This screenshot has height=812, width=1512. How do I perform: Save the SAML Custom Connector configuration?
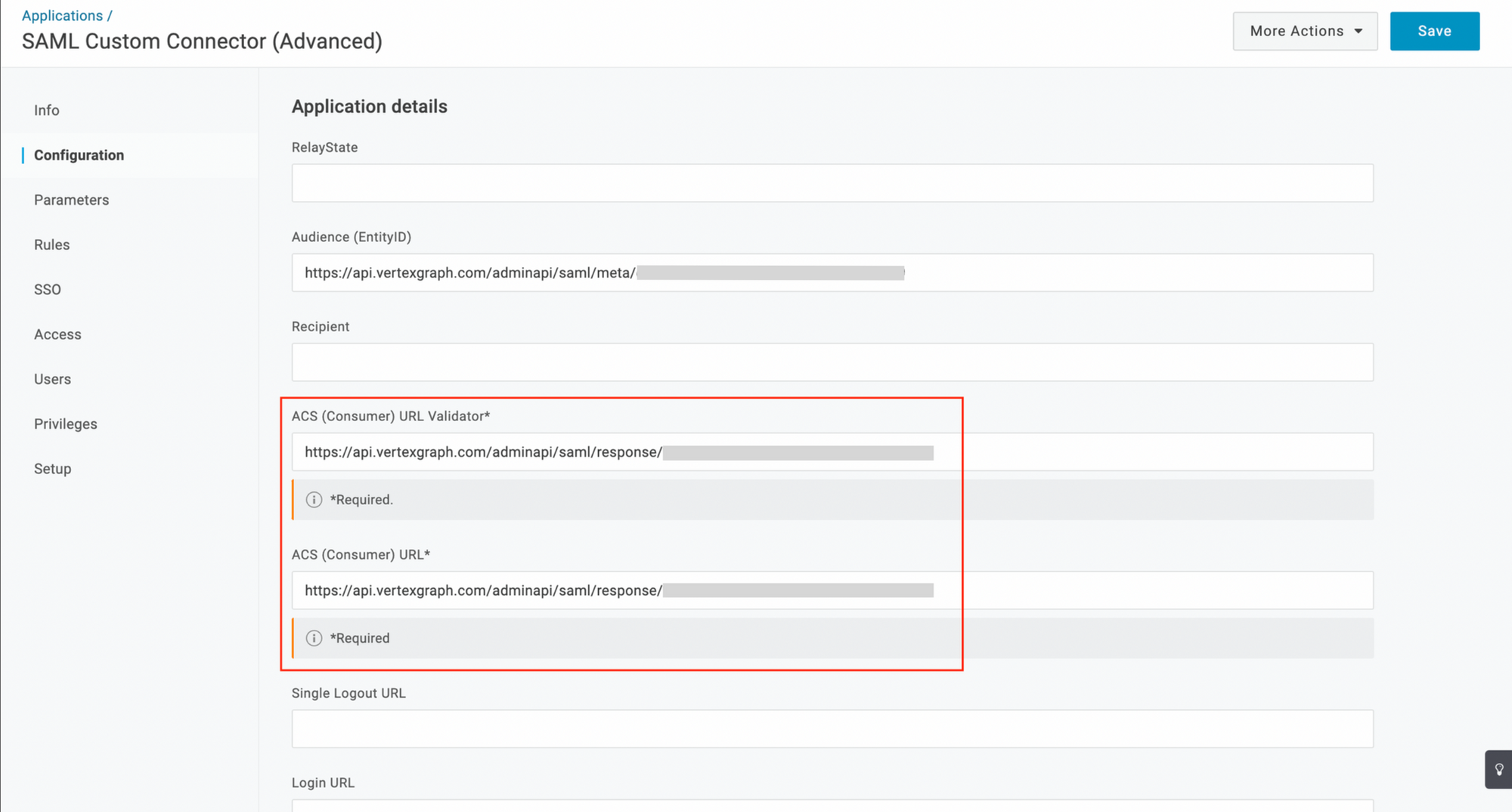(x=1434, y=31)
